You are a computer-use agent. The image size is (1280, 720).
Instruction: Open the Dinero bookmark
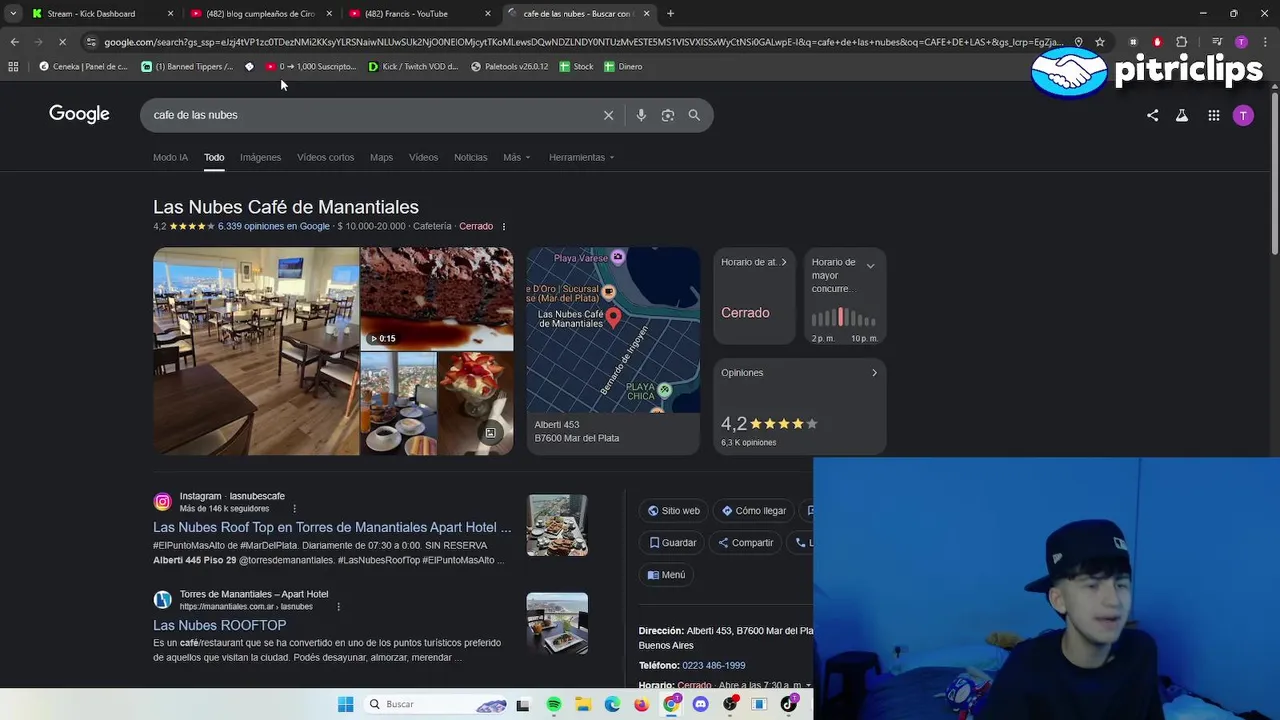[x=622, y=66]
